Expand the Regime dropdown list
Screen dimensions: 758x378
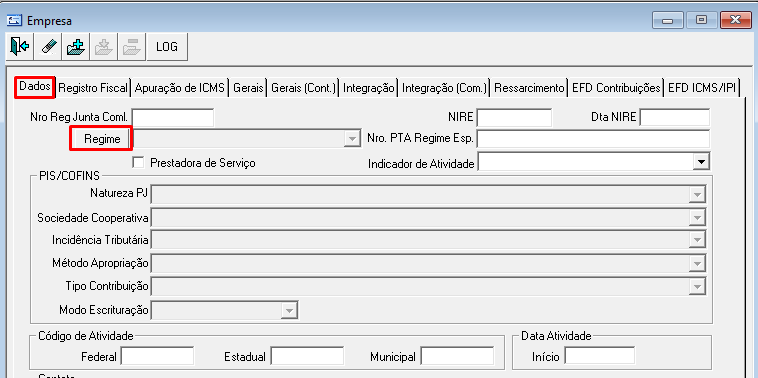click(x=352, y=139)
